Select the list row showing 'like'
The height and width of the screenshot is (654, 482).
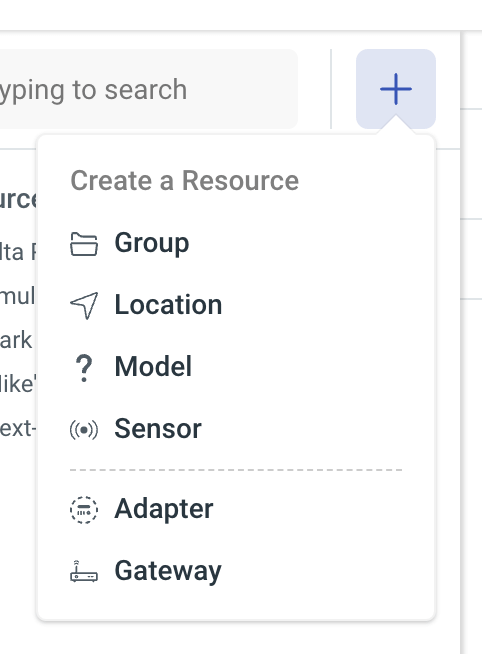(18, 384)
